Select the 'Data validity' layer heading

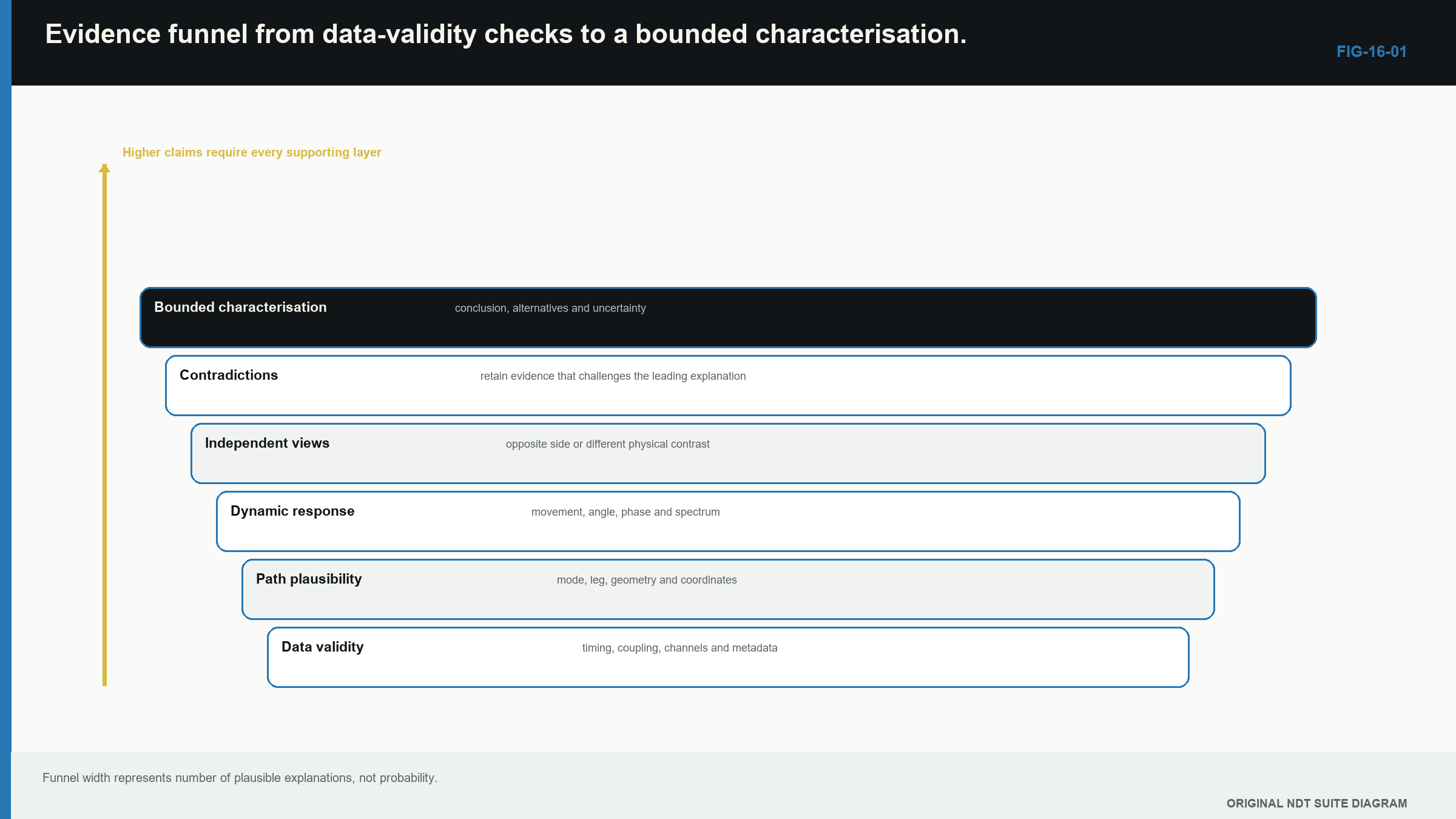tap(322, 647)
